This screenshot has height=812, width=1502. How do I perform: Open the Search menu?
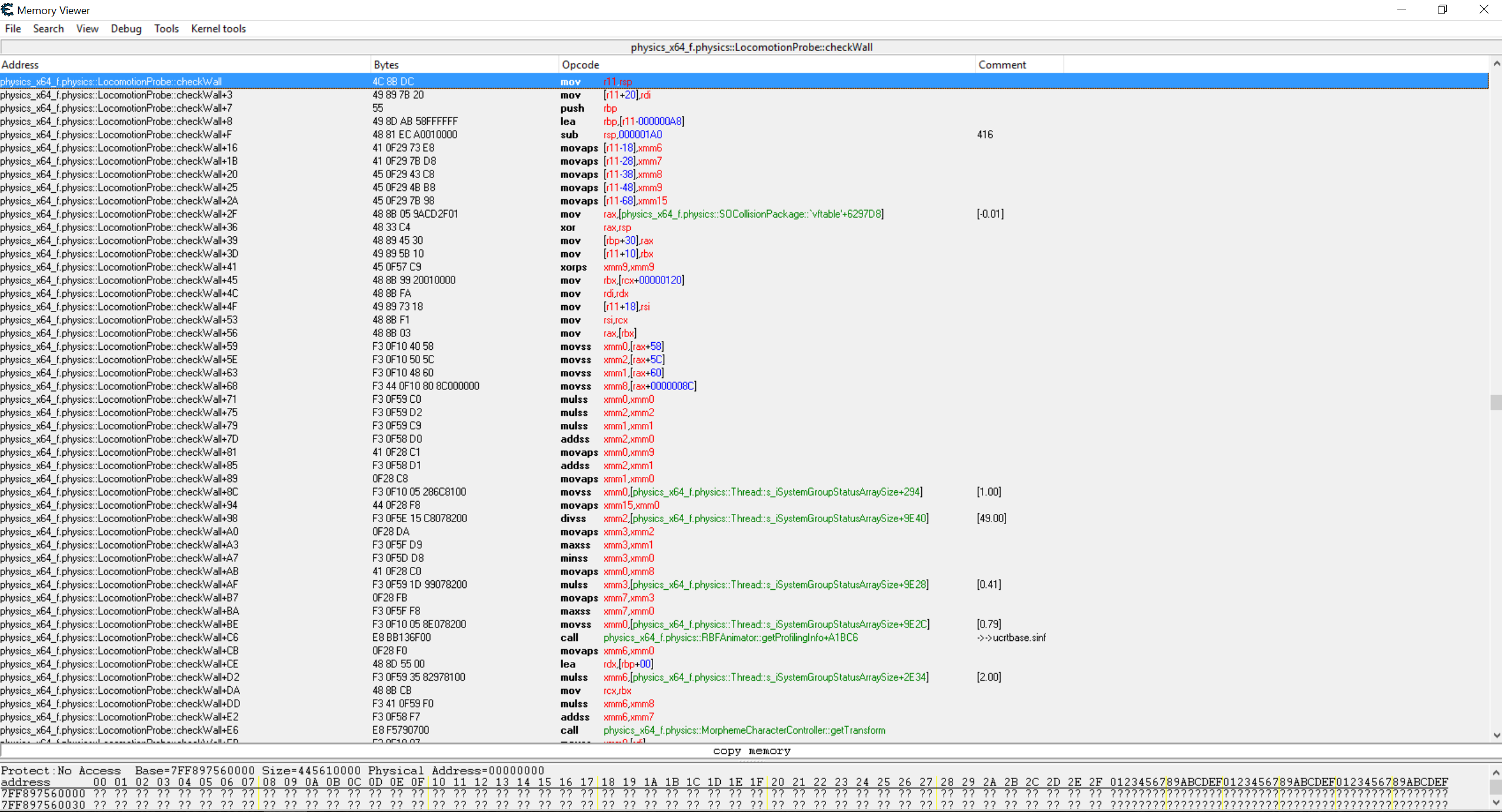click(x=48, y=29)
